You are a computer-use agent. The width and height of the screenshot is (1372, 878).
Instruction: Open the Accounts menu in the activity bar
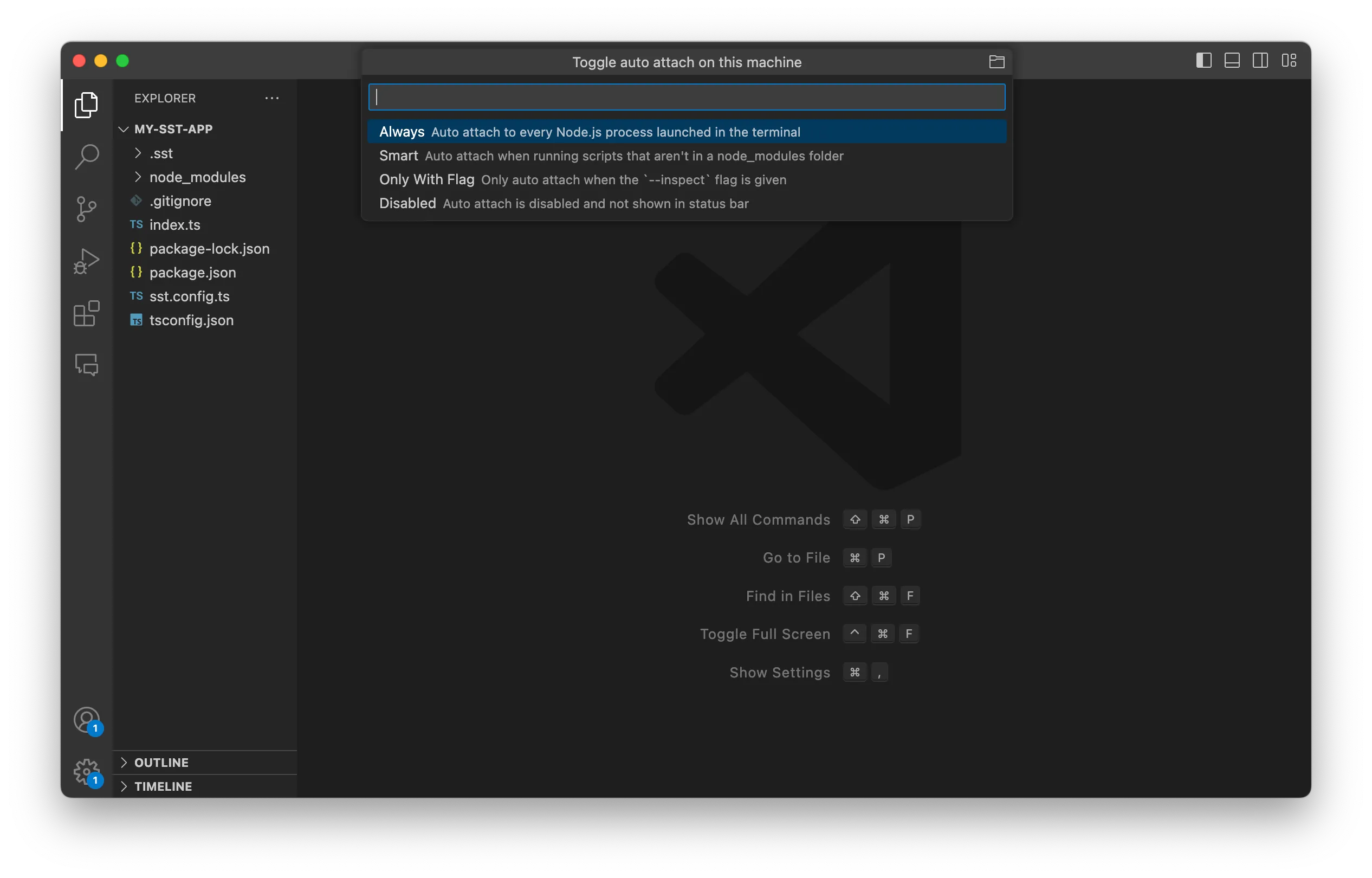pyautogui.click(x=86, y=720)
